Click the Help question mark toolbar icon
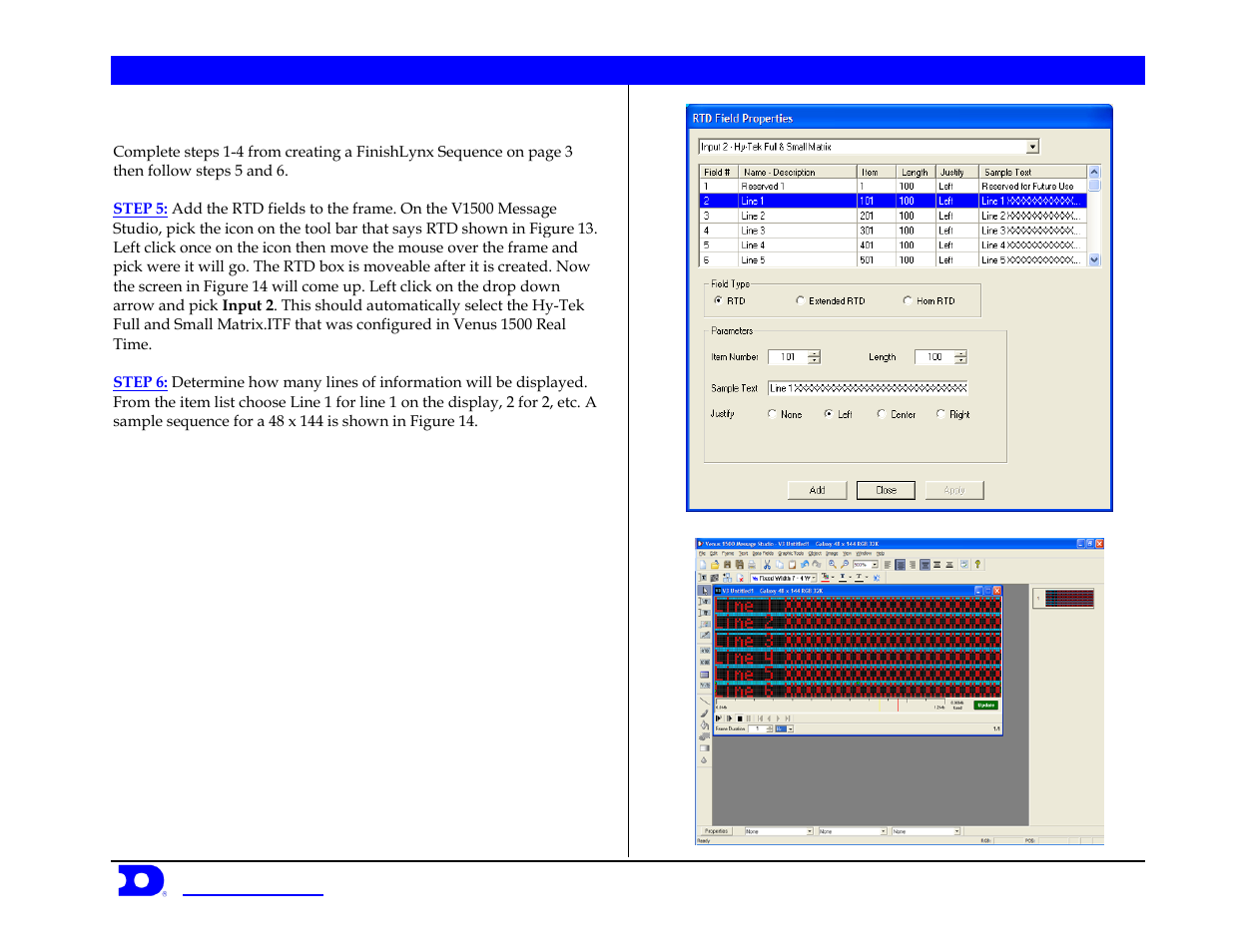This screenshot has height=952, width=1233. (x=977, y=564)
